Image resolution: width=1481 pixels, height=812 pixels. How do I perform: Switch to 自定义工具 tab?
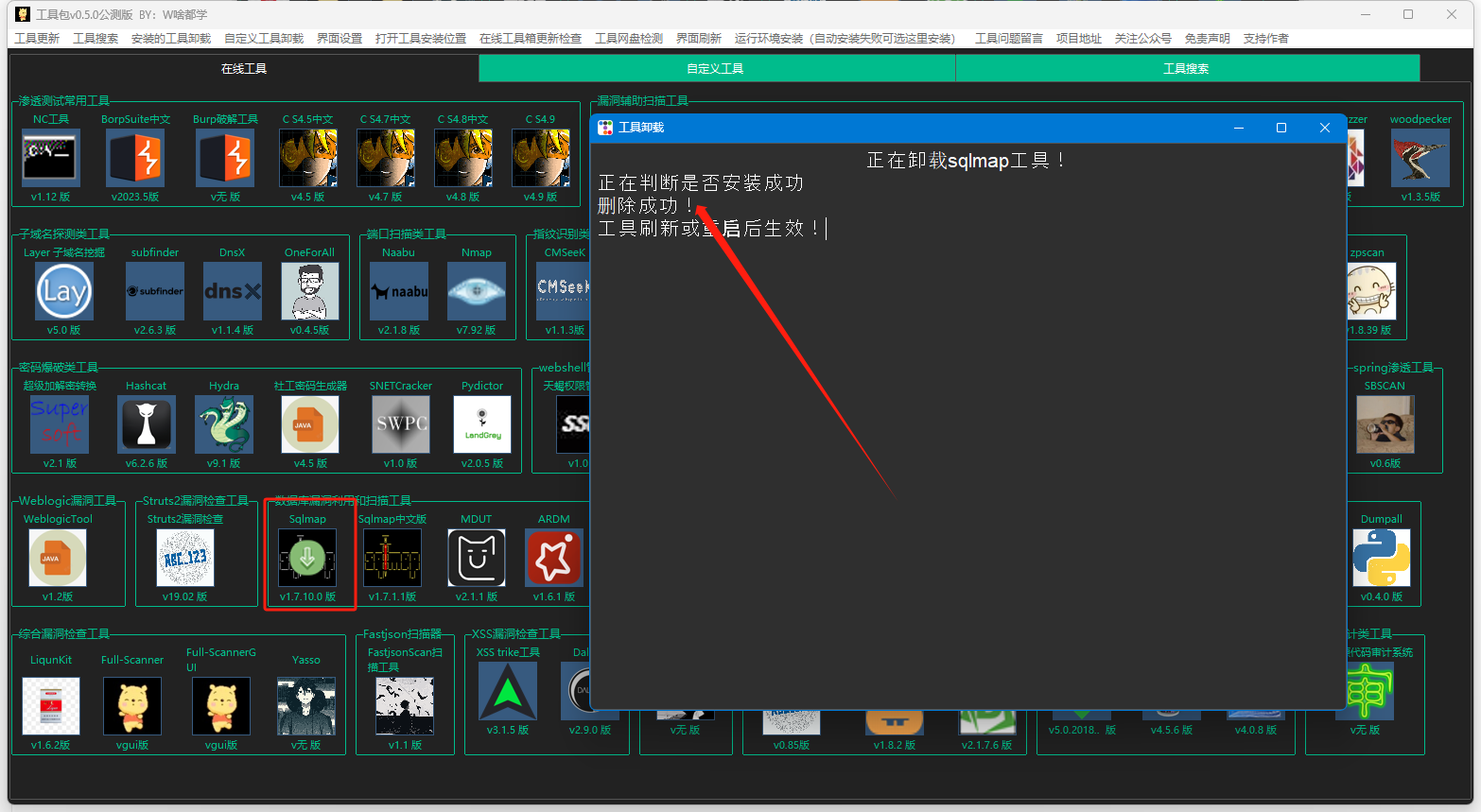tap(715, 68)
